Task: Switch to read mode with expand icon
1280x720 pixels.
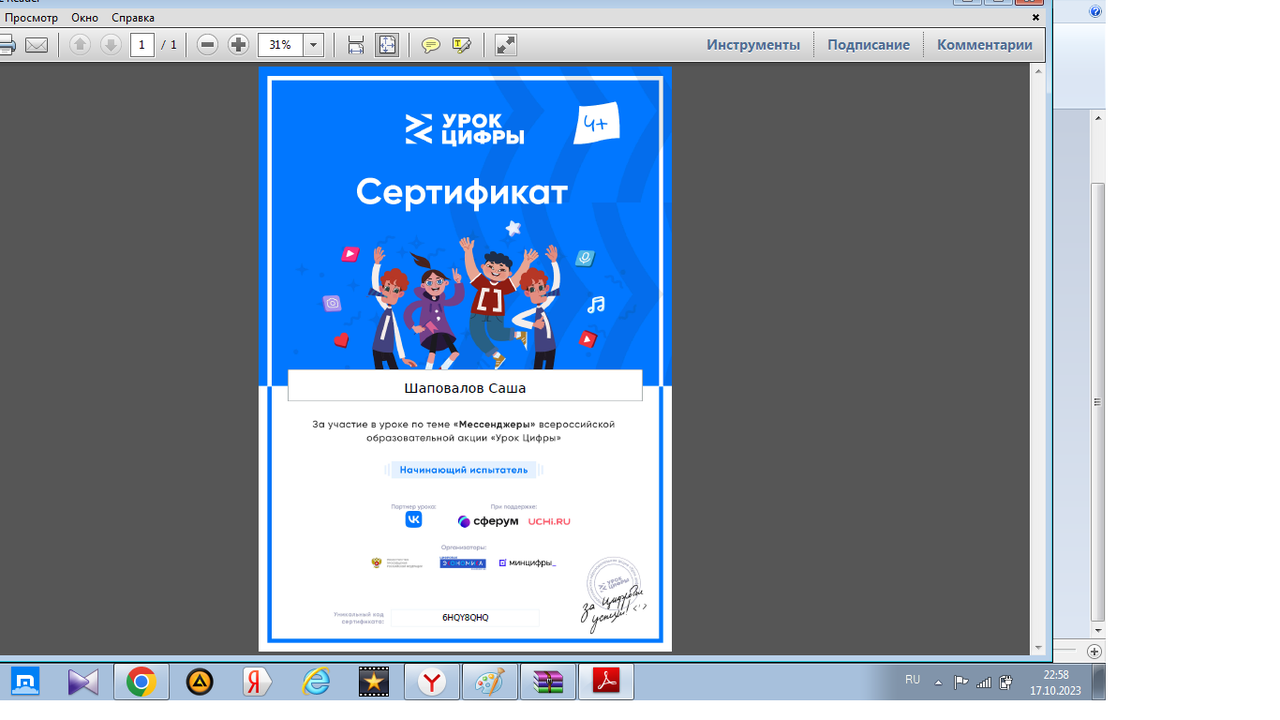Action: 506,45
